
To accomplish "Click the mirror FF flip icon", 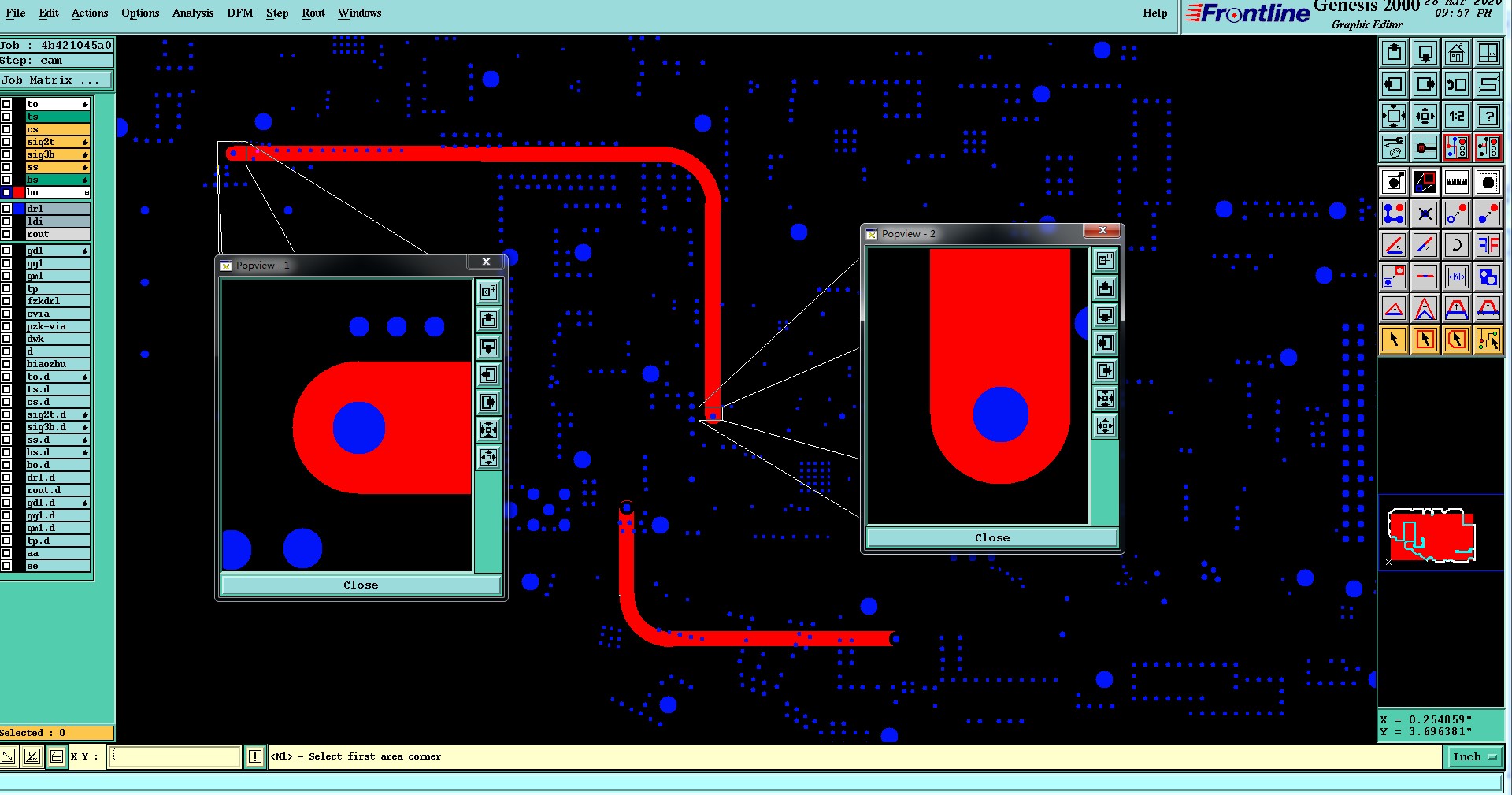I will coord(1488,245).
